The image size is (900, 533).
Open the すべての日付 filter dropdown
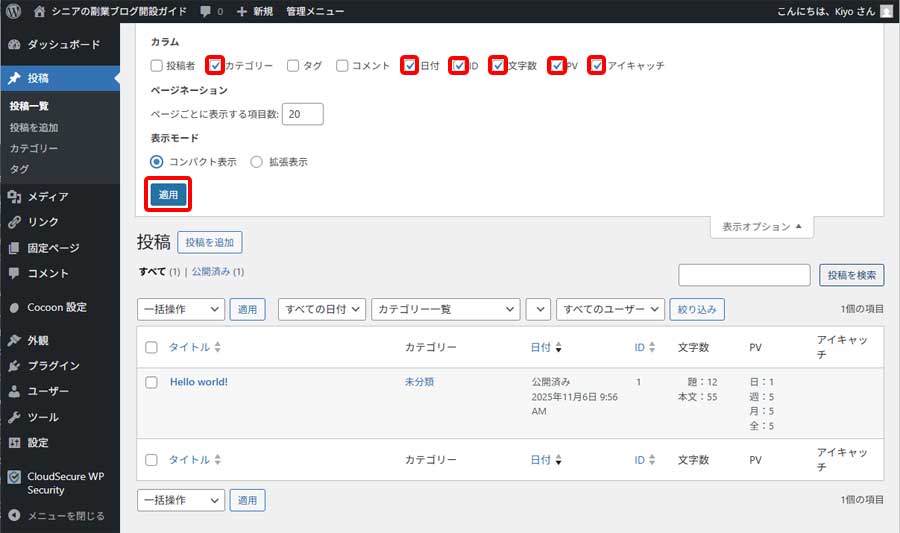pos(322,309)
